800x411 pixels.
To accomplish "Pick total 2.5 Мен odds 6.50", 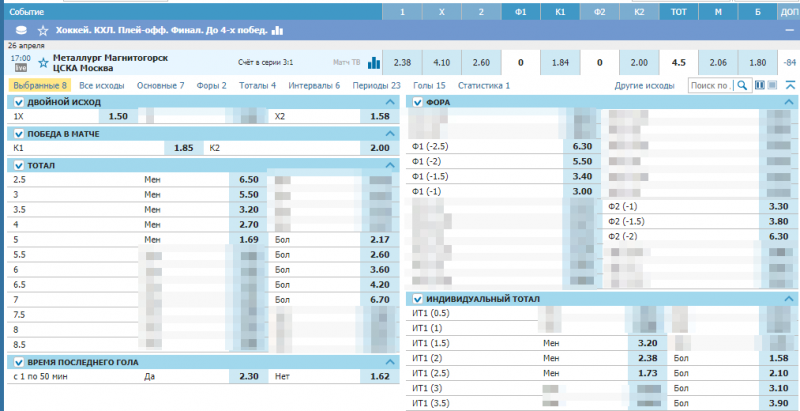I will coord(246,179).
